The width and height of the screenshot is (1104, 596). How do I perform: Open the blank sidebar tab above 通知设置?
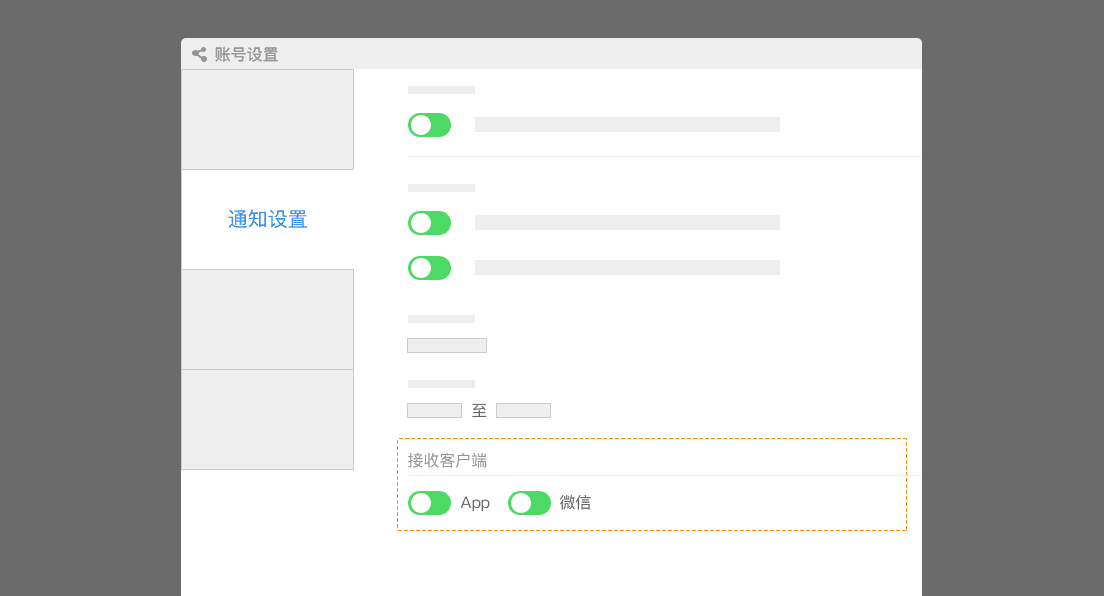tap(268, 119)
